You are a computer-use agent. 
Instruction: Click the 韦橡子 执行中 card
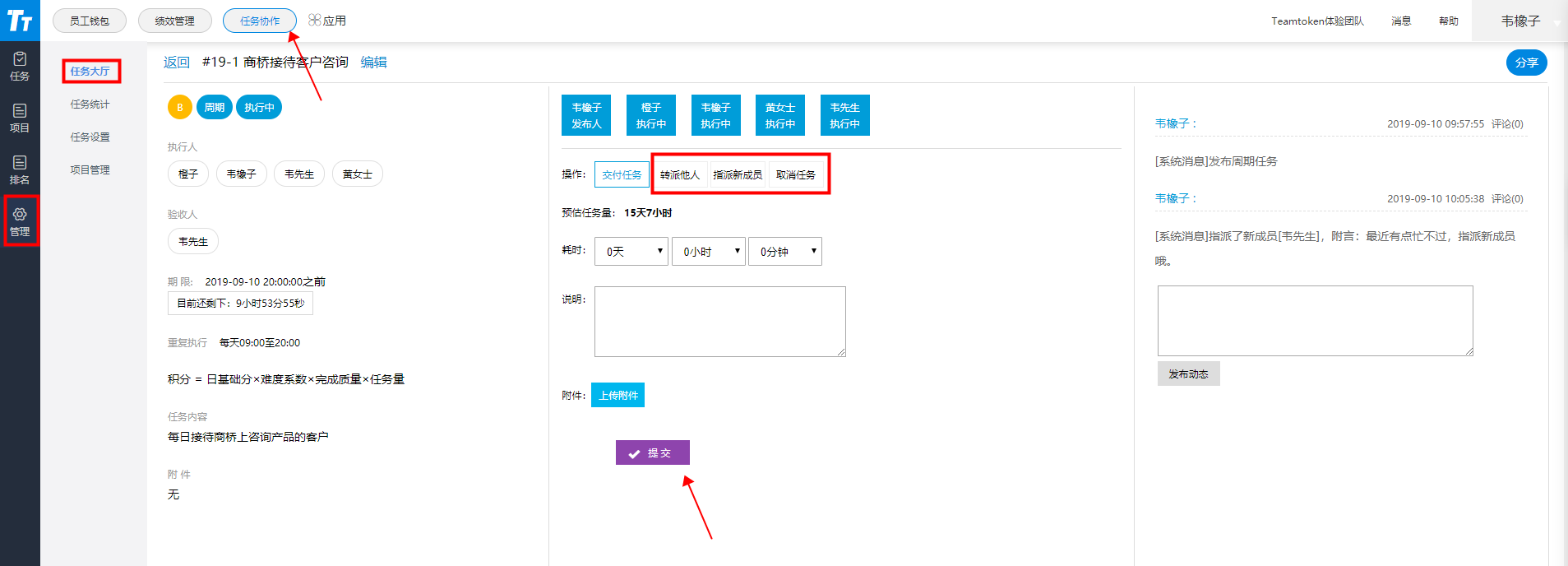pos(716,115)
